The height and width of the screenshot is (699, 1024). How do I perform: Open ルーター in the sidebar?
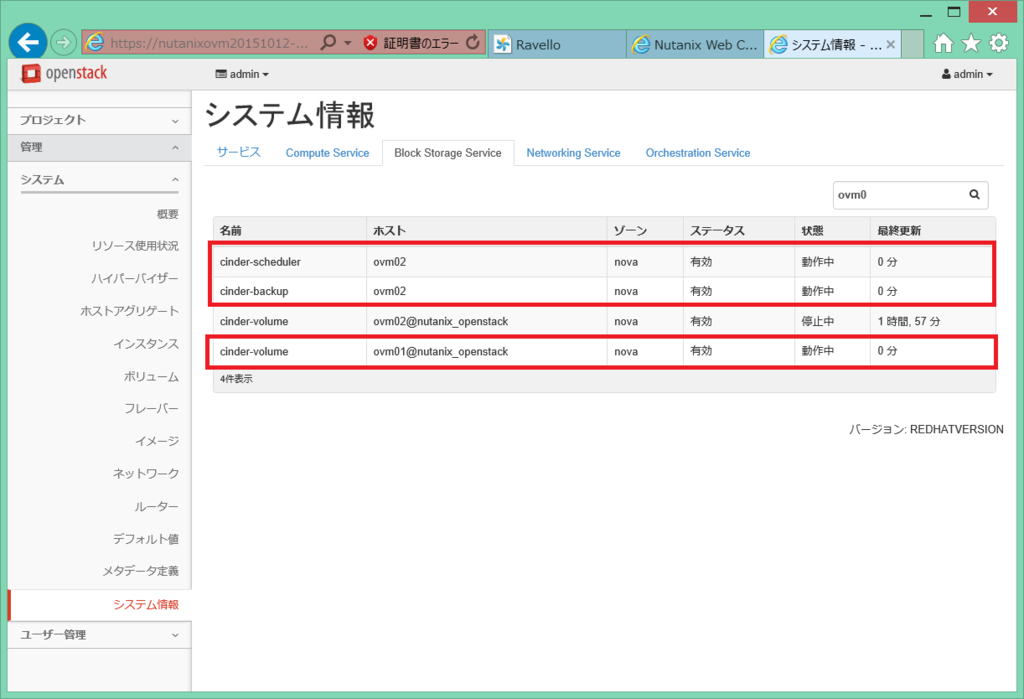[156, 506]
